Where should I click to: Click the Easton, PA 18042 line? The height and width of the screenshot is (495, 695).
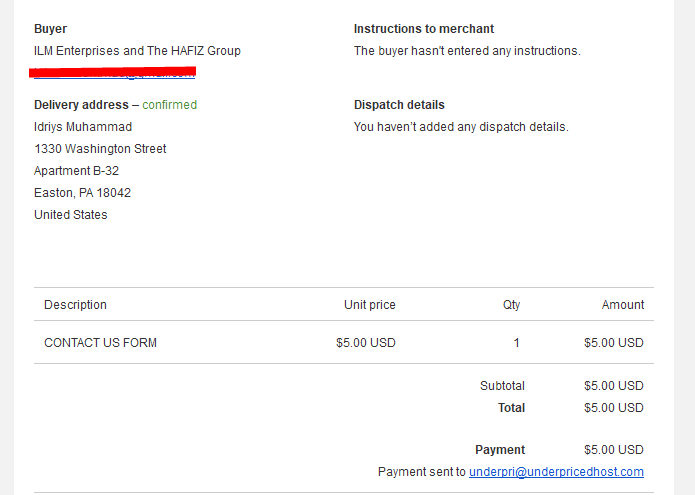(82, 193)
